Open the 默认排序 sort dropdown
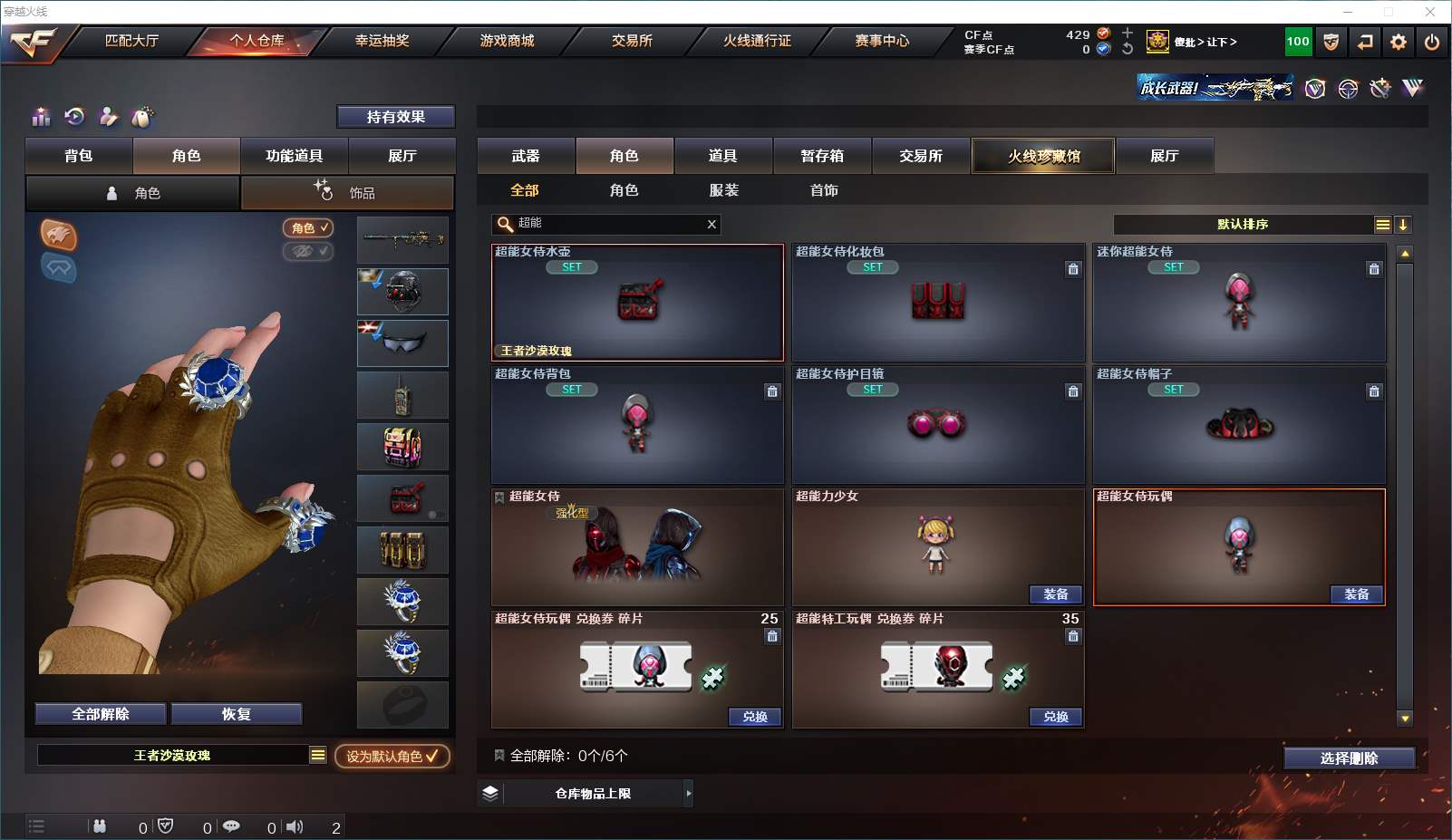Viewport: 1452px width, 840px height. click(1243, 225)
